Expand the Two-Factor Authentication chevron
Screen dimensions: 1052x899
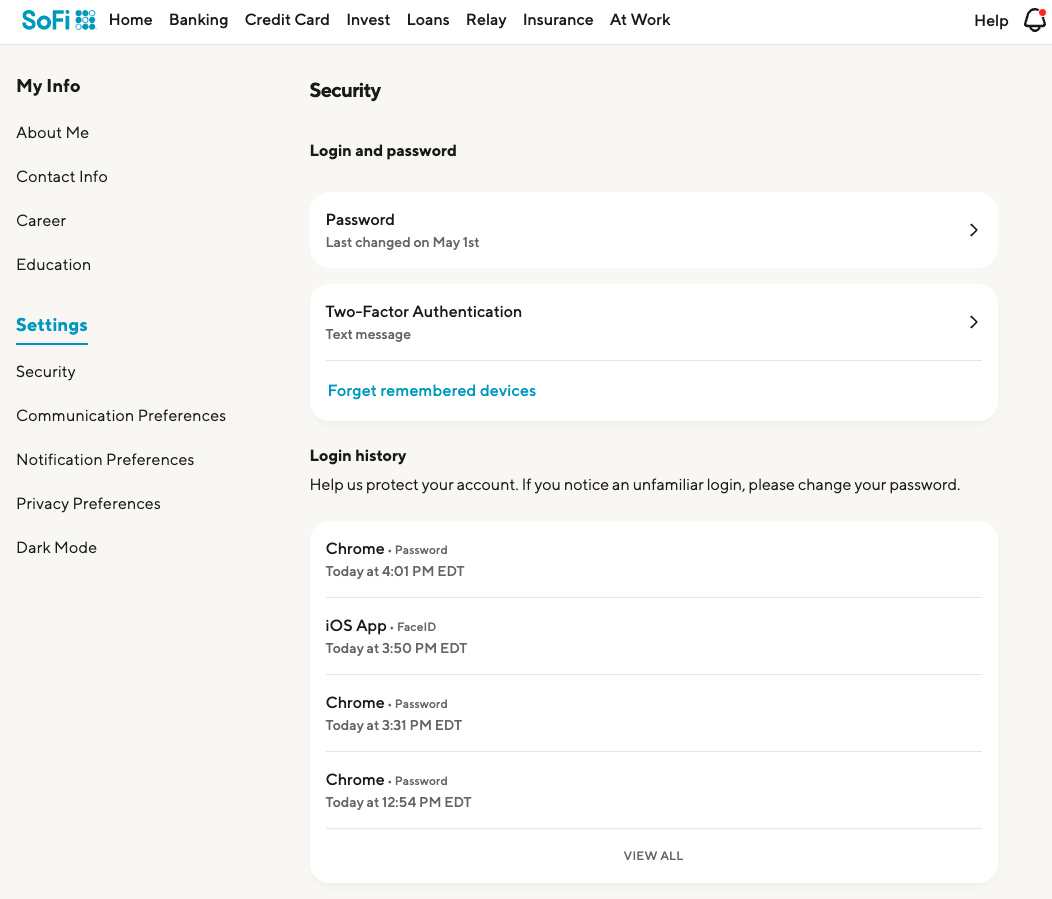pos(973,322)
